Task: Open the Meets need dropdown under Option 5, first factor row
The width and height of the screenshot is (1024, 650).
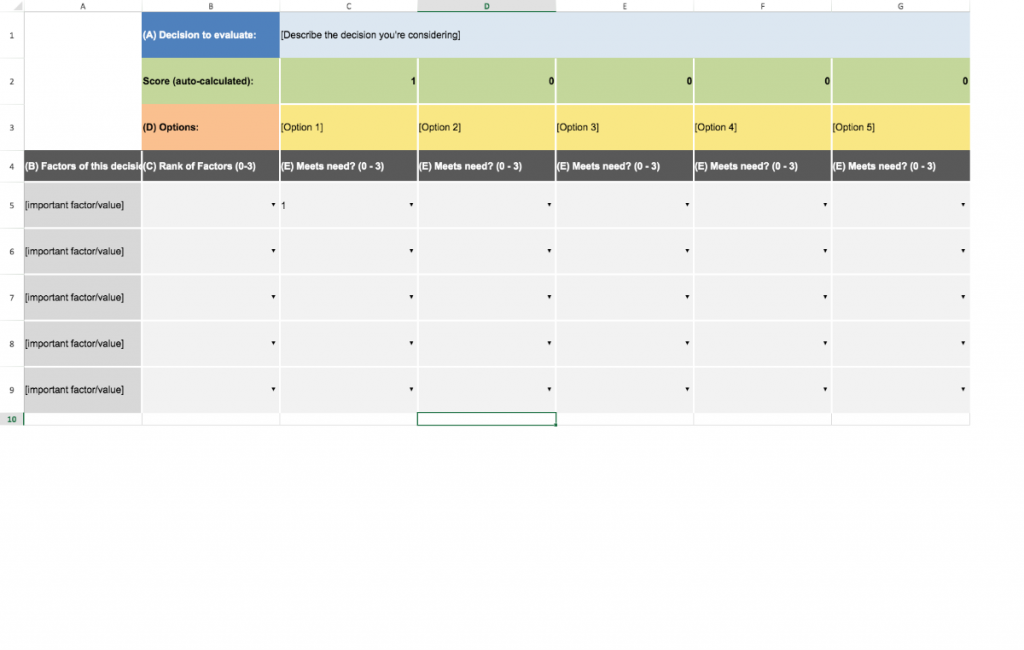Action: click(x=962, y=204)
